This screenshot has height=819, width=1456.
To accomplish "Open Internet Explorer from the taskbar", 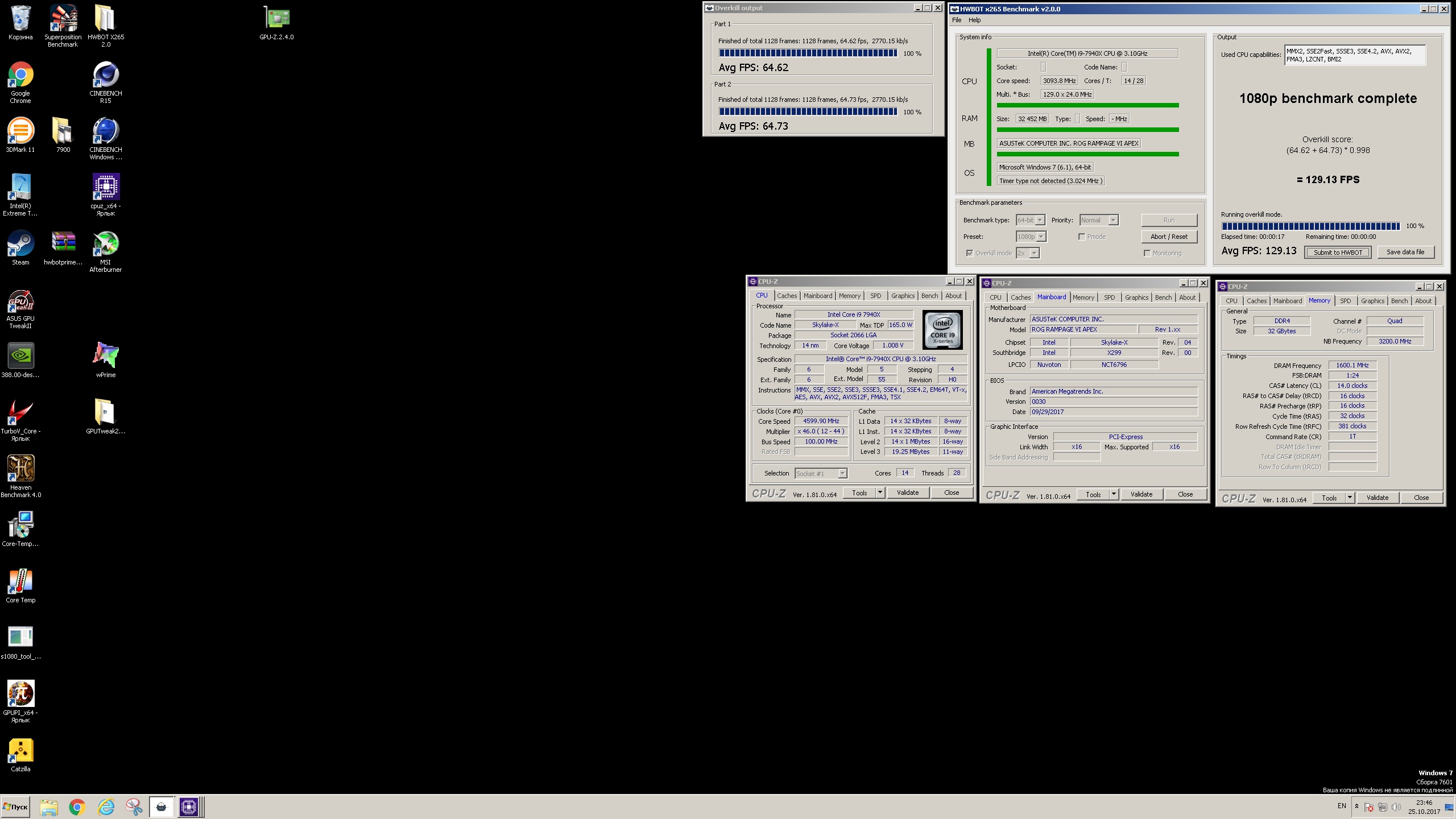I will (106, 807).
